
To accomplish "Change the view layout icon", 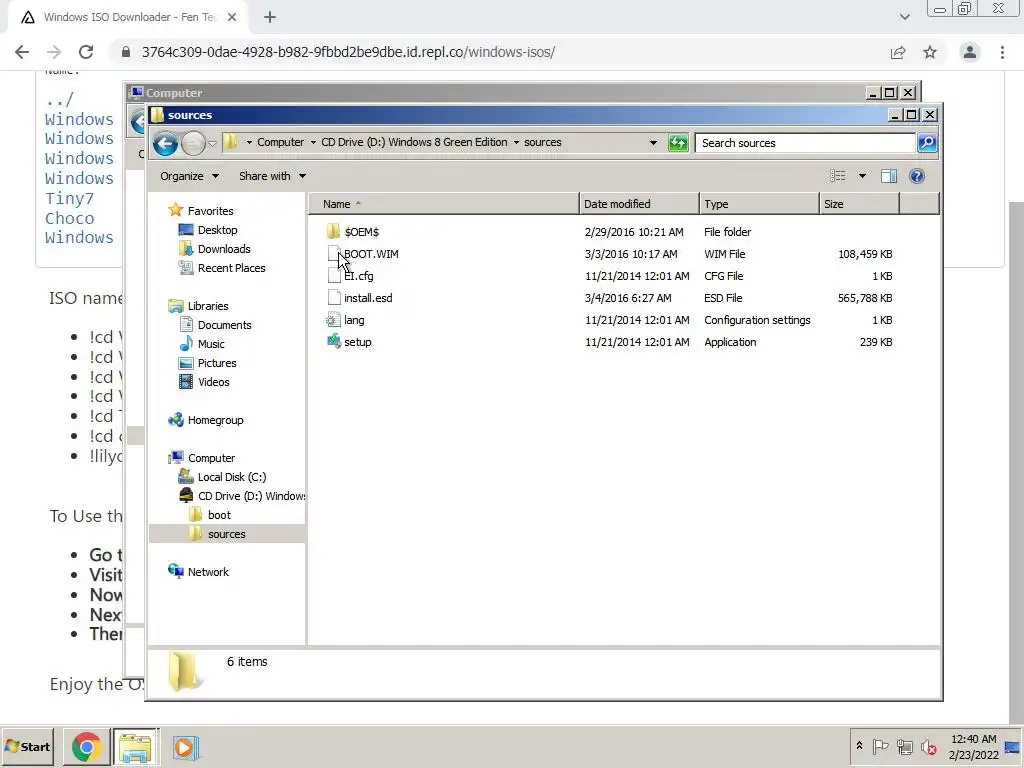I will click(838, 176).
